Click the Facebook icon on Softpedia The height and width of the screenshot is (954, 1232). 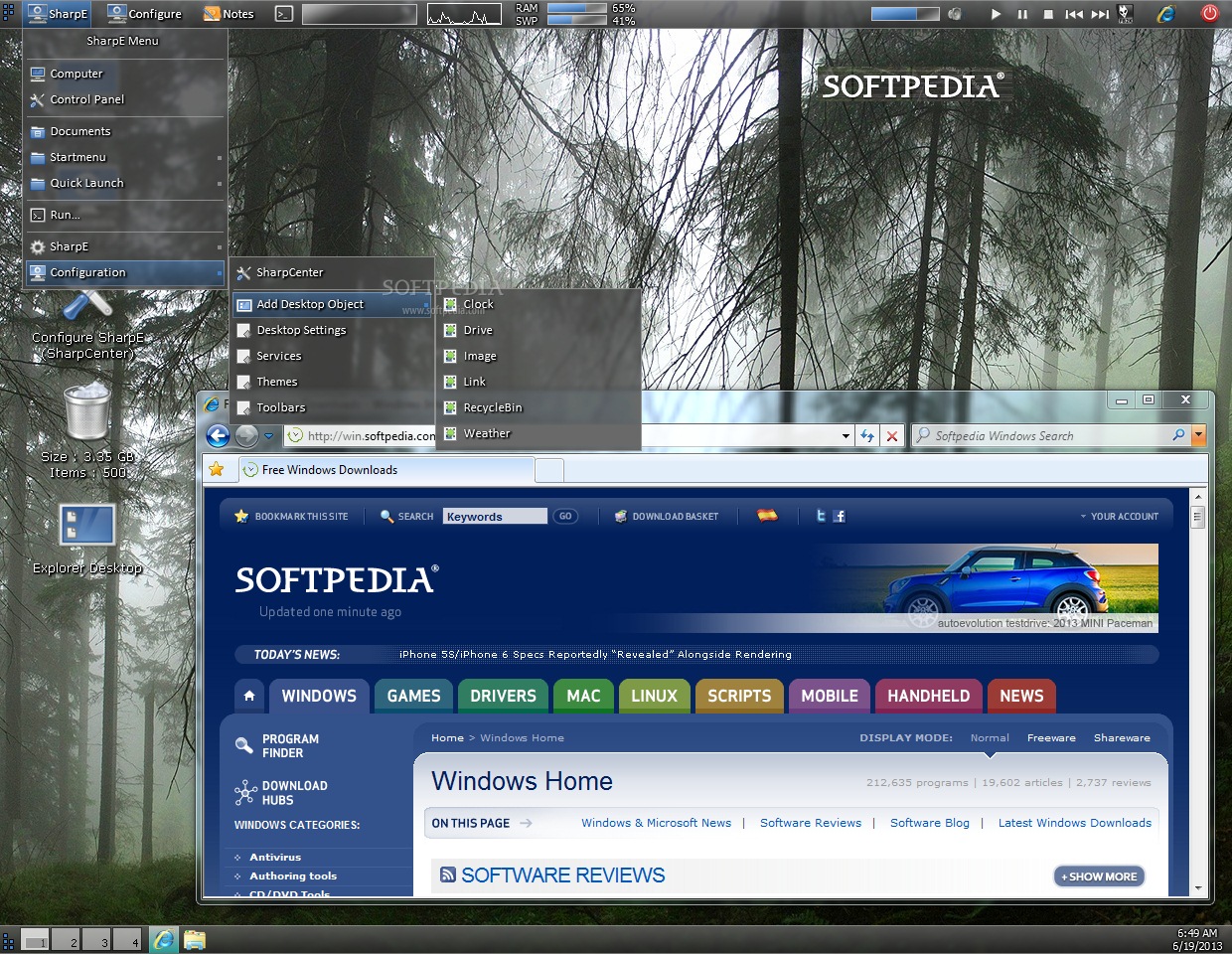(x=839, y=516)
